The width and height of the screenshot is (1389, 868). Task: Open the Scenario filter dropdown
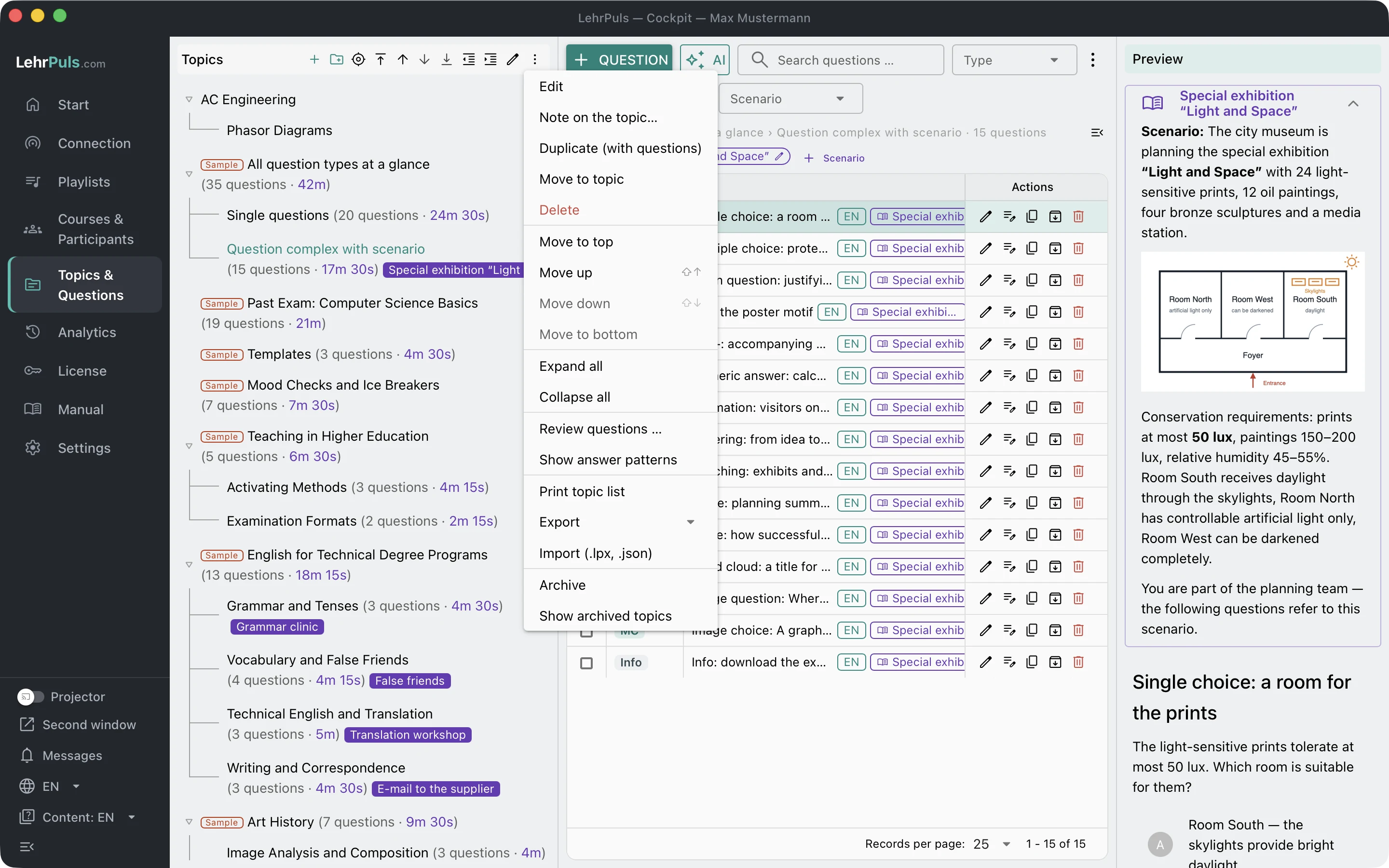790,99
